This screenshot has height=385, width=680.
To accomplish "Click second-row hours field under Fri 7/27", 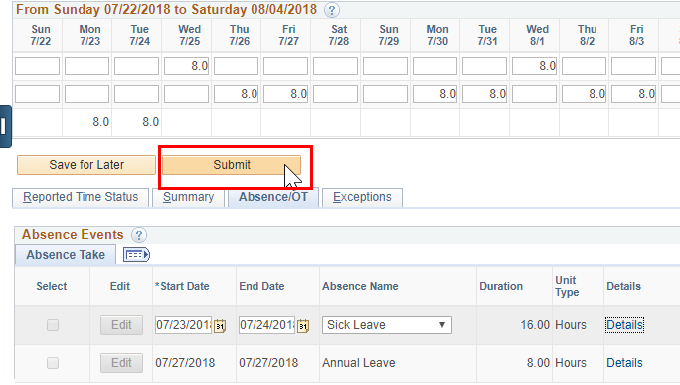I will [x=285, y=94].
